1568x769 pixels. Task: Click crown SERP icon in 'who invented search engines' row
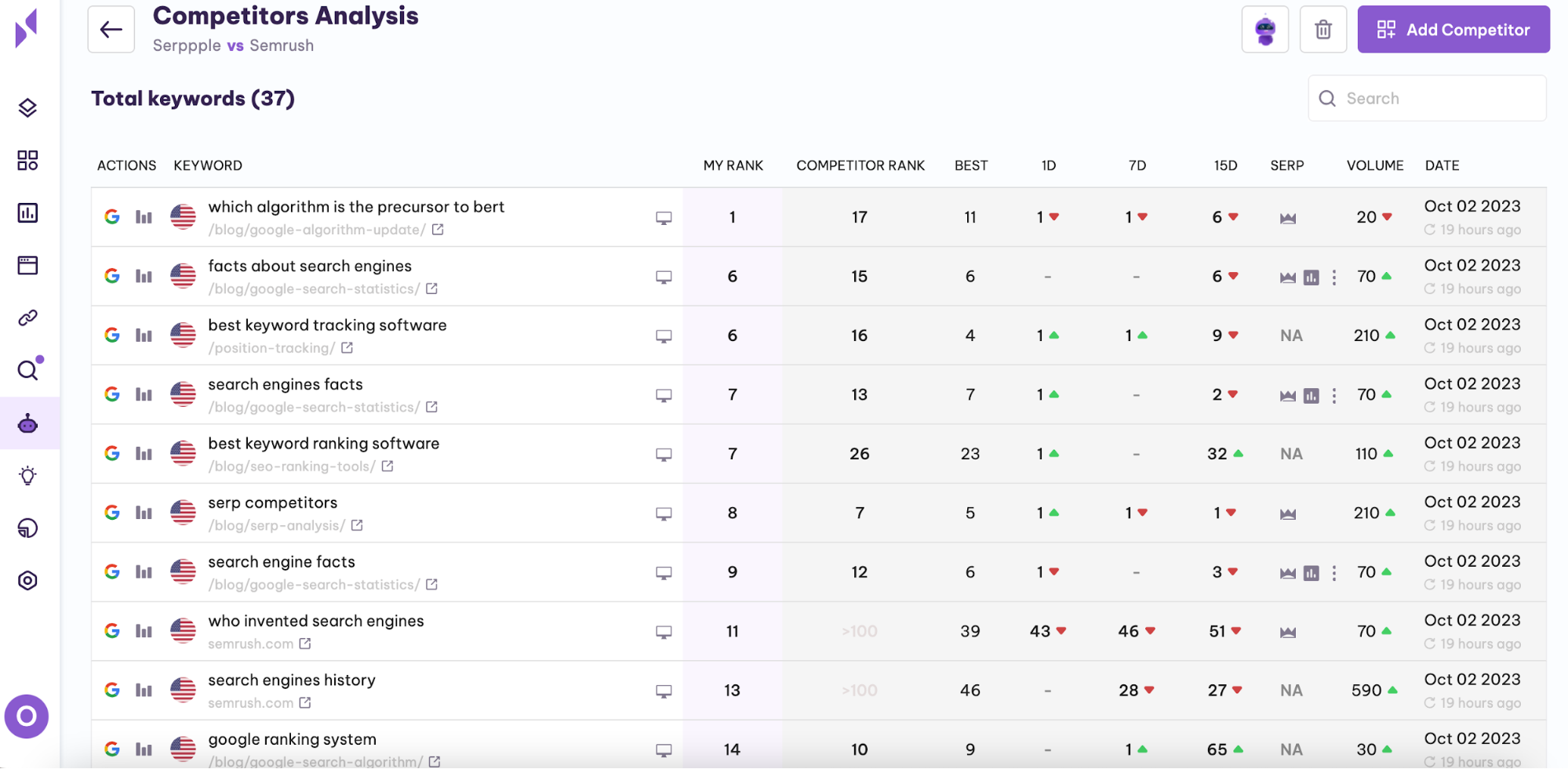click(1287, 633)
